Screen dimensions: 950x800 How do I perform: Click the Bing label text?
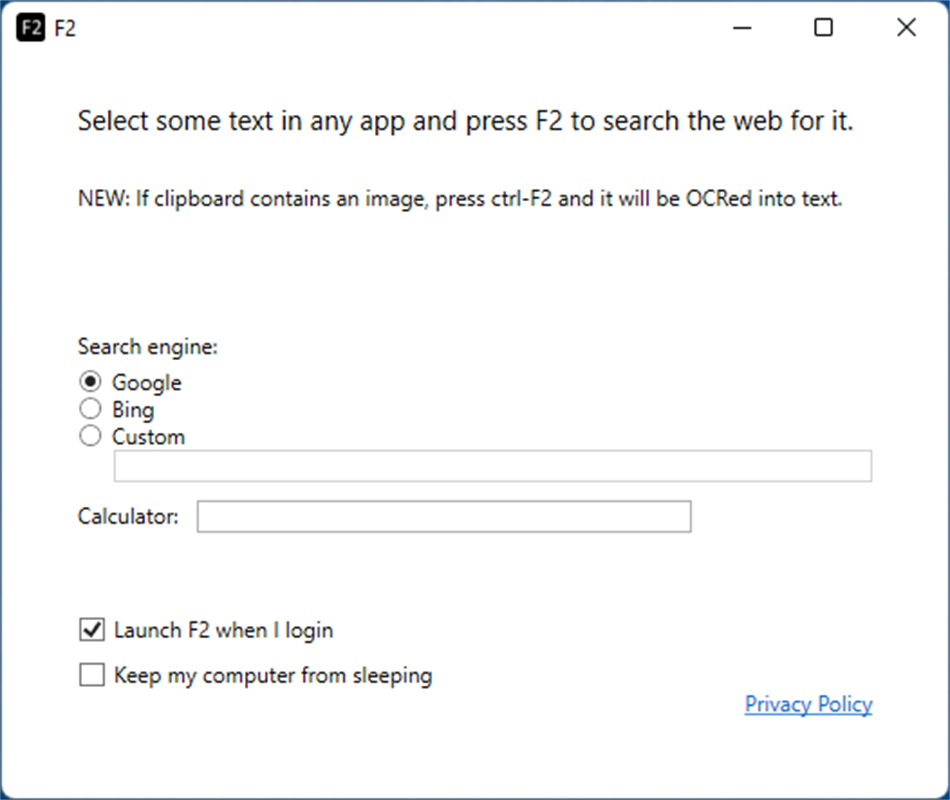[131, 409]
